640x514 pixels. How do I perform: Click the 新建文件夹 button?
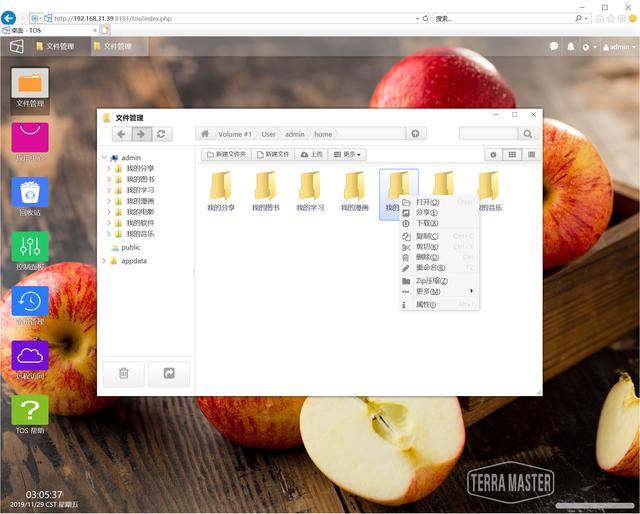click(225, 155)
